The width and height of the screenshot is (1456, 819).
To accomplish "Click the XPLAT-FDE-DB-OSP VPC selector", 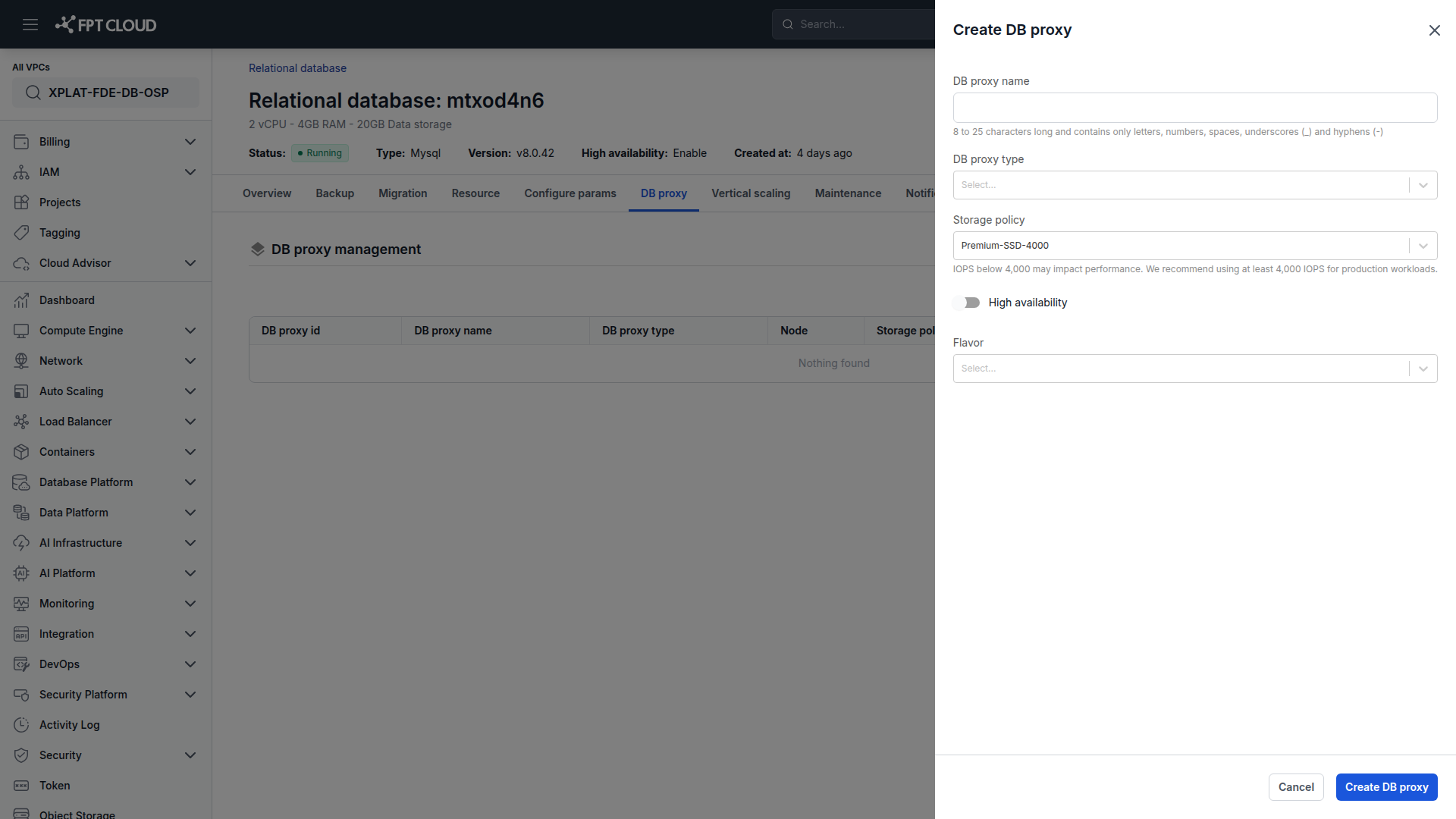I will tap(105, 93).
